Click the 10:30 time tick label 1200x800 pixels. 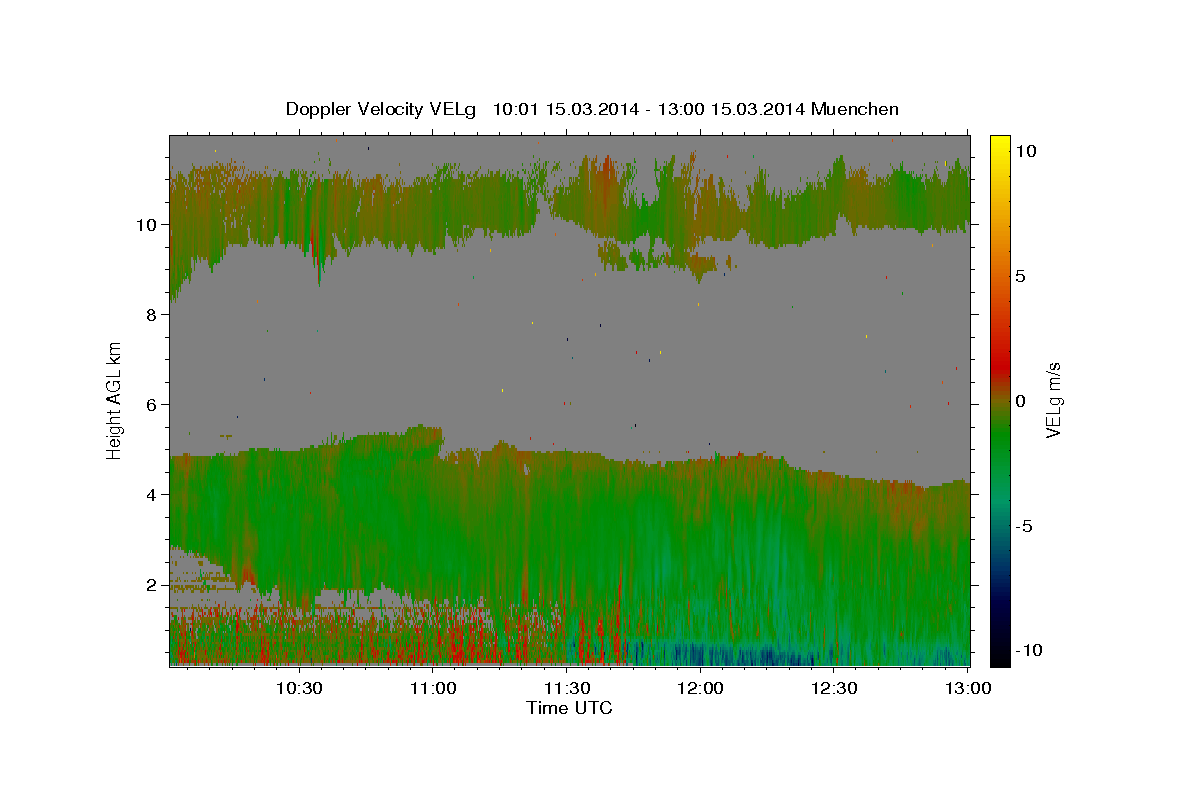tap(299, 688)
